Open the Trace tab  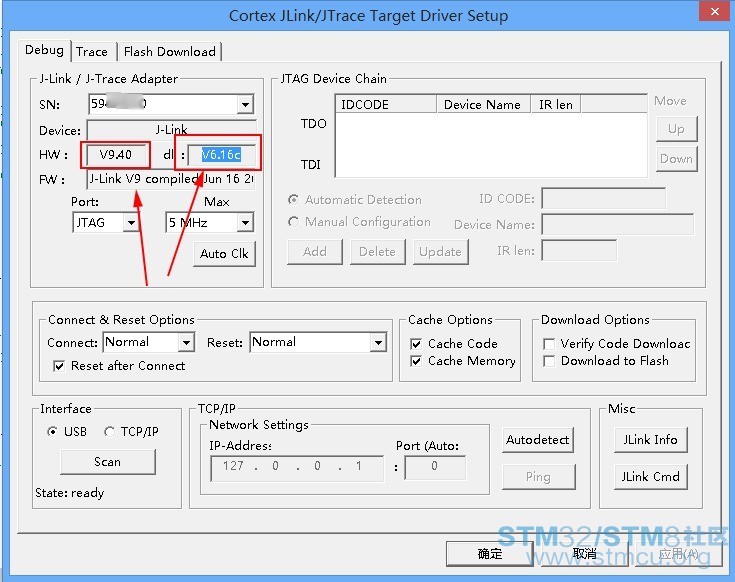[x=92, y=52]
